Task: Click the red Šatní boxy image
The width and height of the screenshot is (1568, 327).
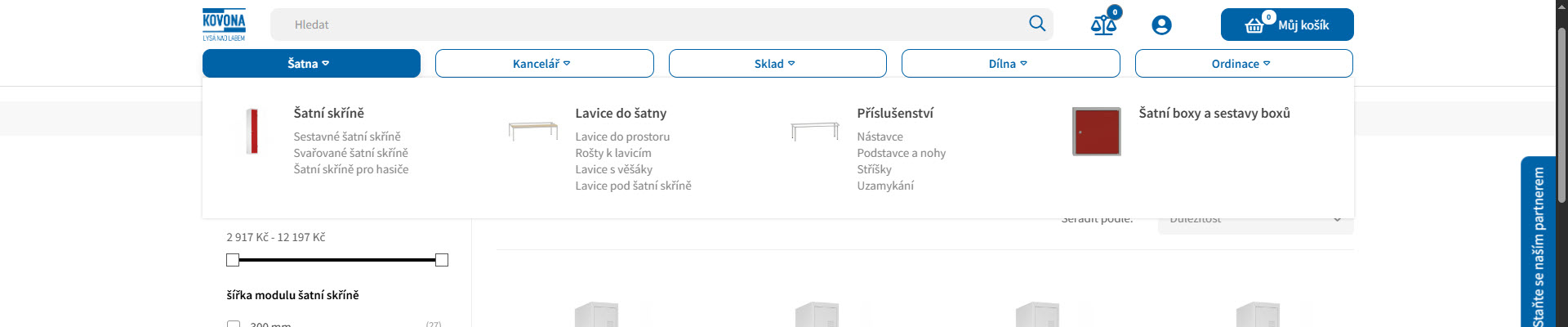Action: coord(1096,131)
